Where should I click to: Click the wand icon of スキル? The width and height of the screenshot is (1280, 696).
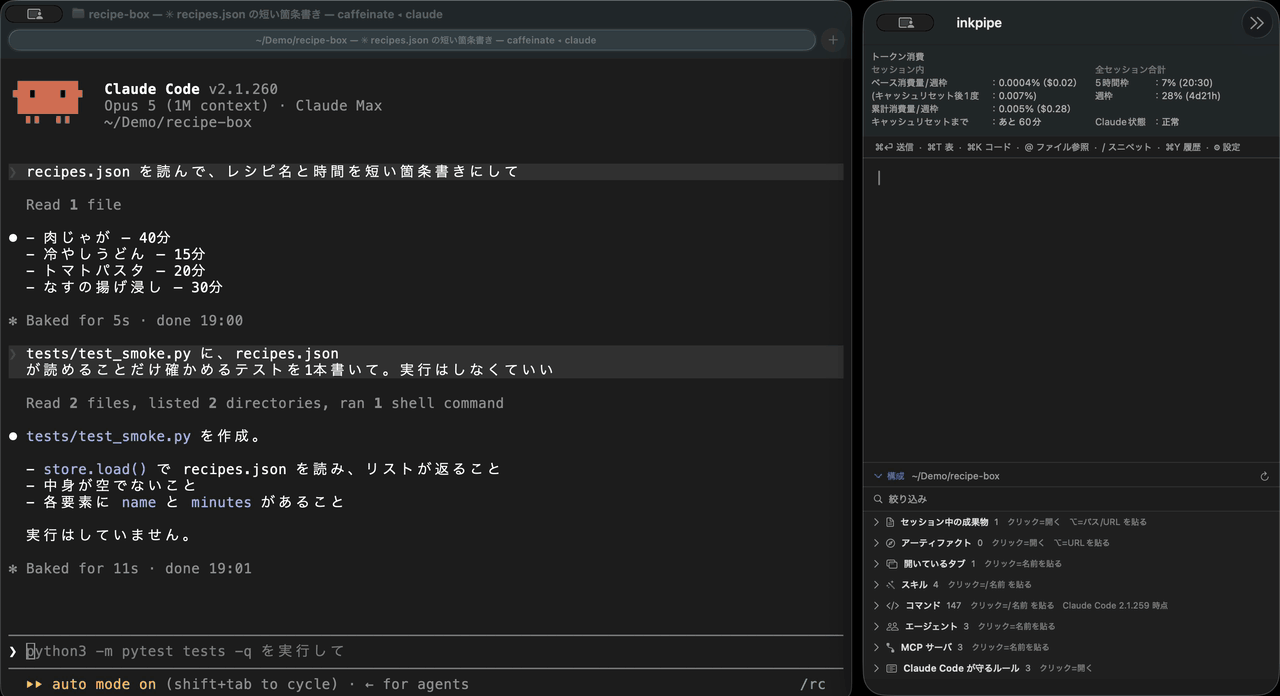click(x=891, y=585)
